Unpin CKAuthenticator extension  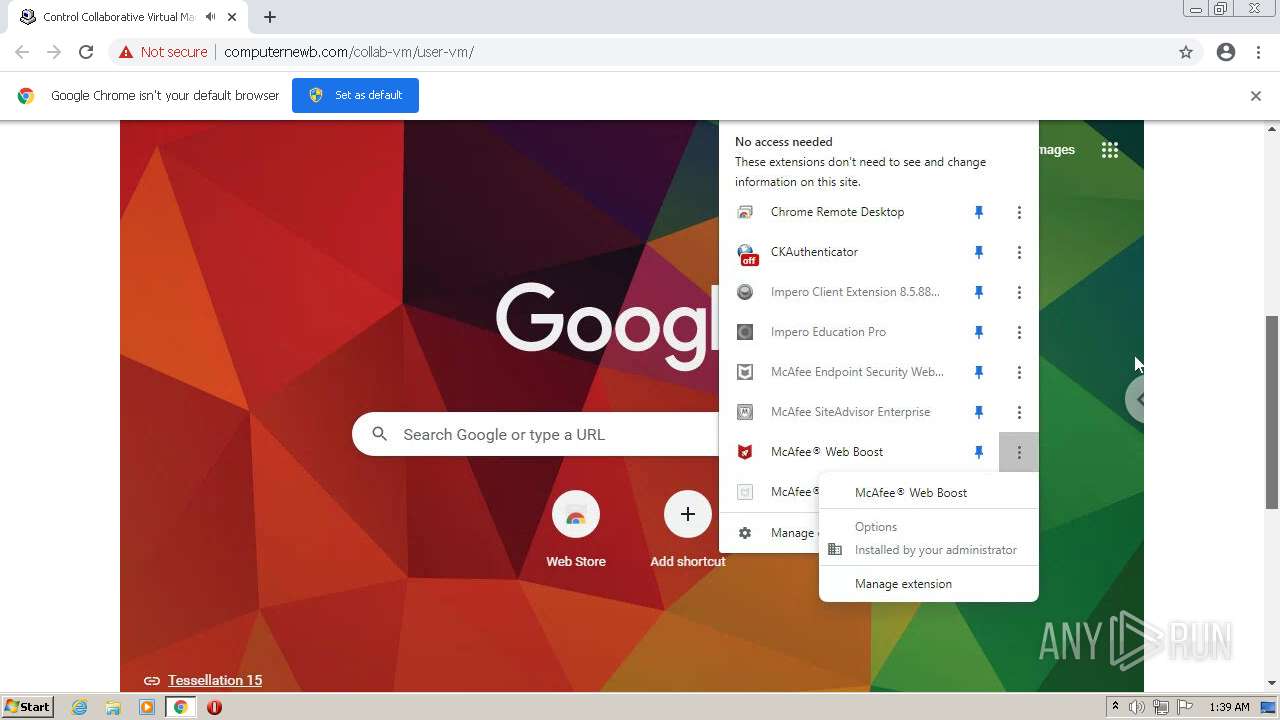tap(979, 252)
